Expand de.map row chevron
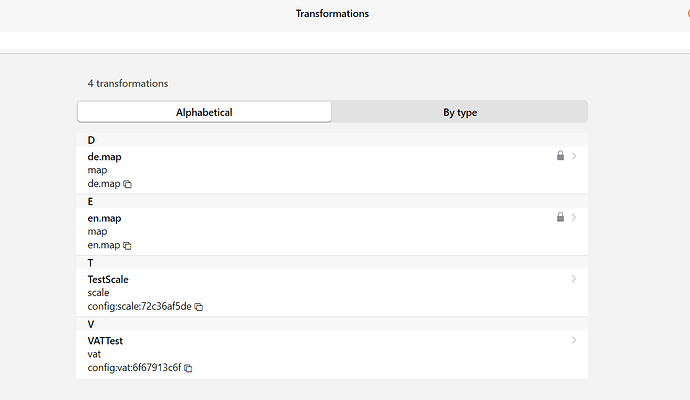Viewport: 690px width, 400px height. click(574, 156)
